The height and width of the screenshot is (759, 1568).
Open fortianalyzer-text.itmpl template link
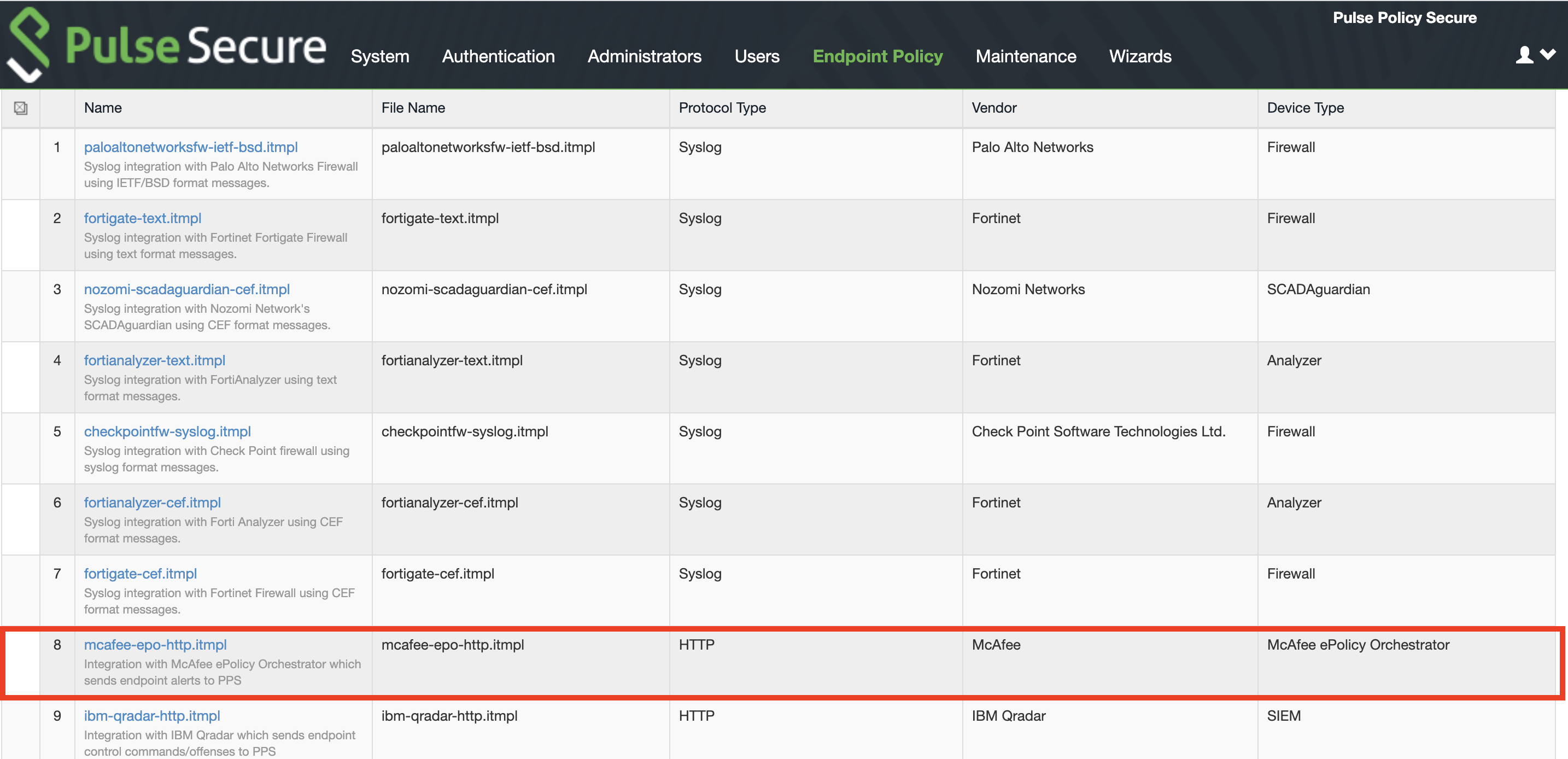coord(155,361)
